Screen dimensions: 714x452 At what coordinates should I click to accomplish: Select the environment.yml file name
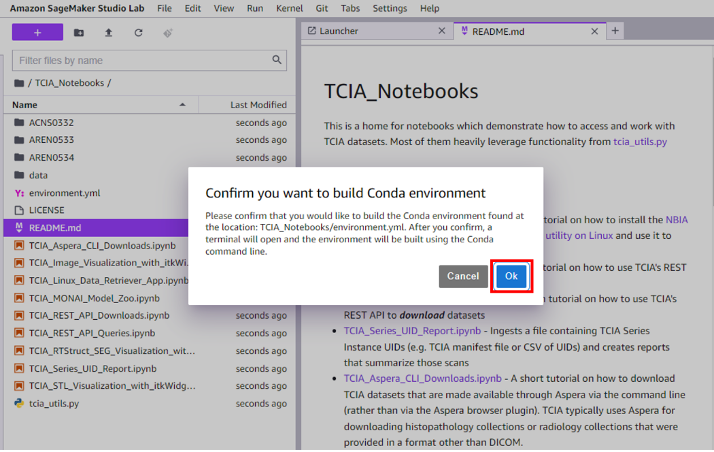[x=65, y=193]
